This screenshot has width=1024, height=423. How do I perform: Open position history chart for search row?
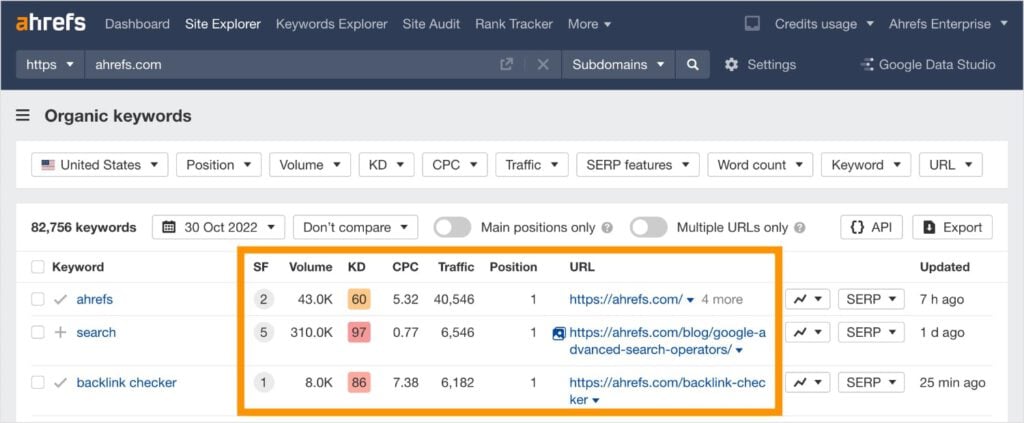(x=807, y=332)
